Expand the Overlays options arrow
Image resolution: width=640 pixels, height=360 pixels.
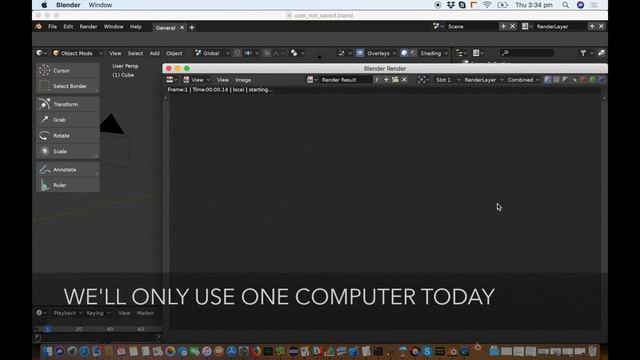pyautogui.click(x=394, y=53)
